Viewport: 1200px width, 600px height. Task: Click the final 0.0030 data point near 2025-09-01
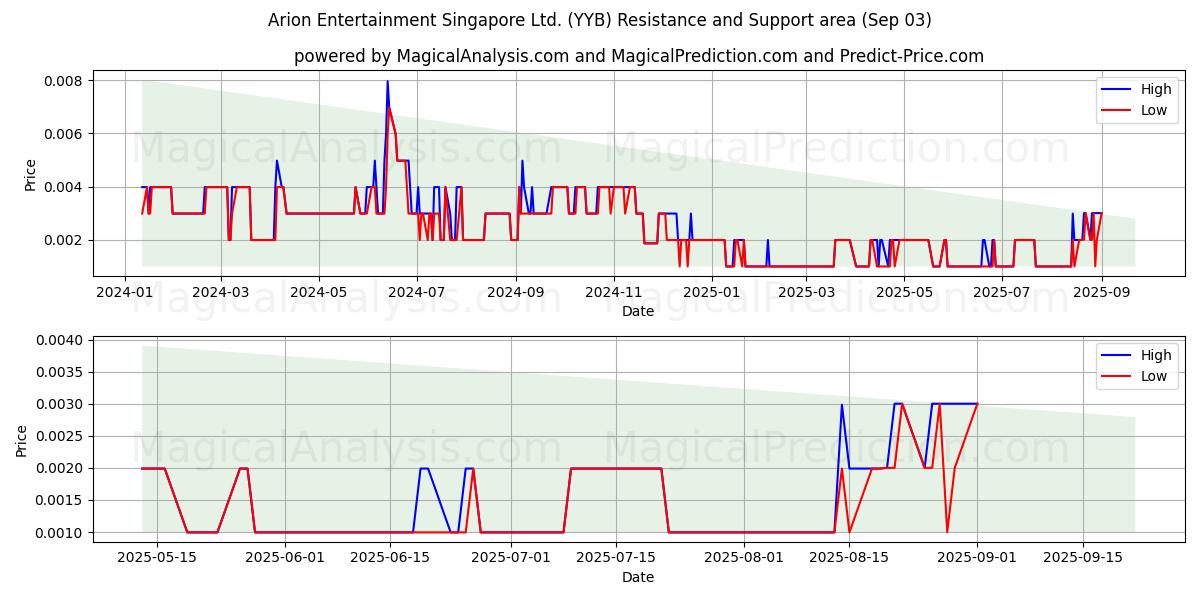tap(977, 404)
